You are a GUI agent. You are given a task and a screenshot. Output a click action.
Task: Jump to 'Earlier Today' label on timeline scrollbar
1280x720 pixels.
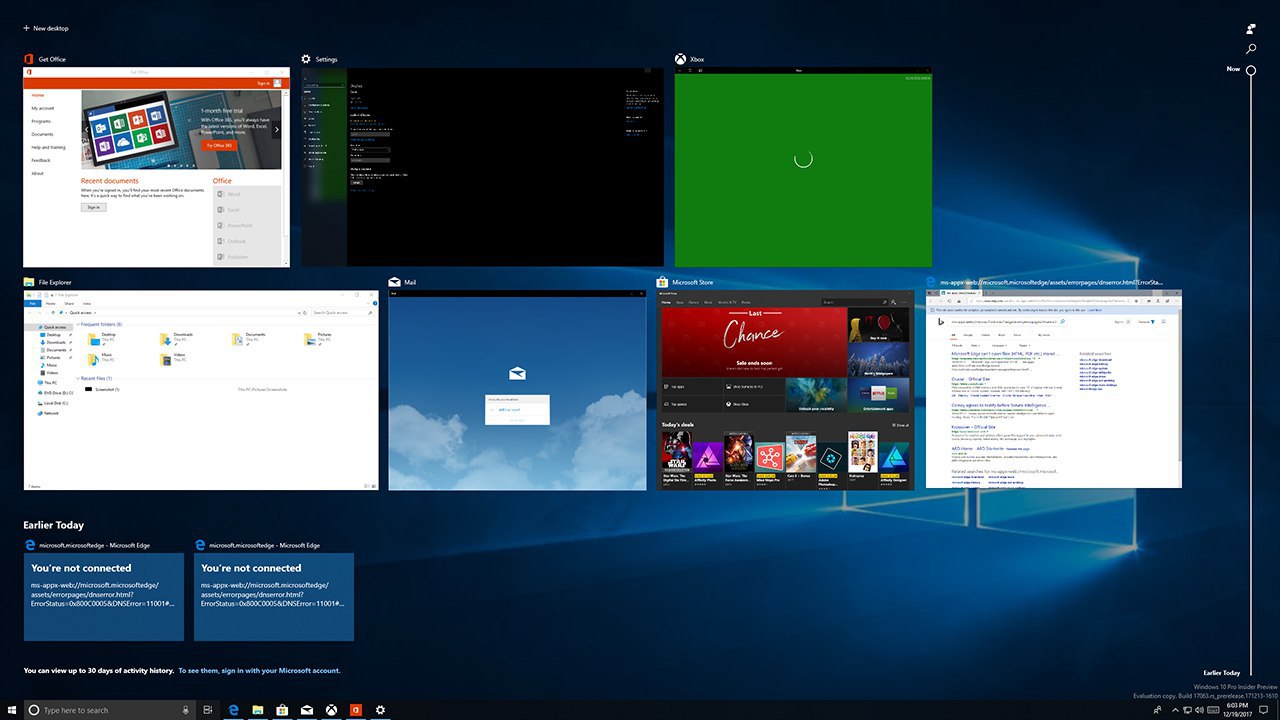pyautogui.click(x=1221, y=673)
